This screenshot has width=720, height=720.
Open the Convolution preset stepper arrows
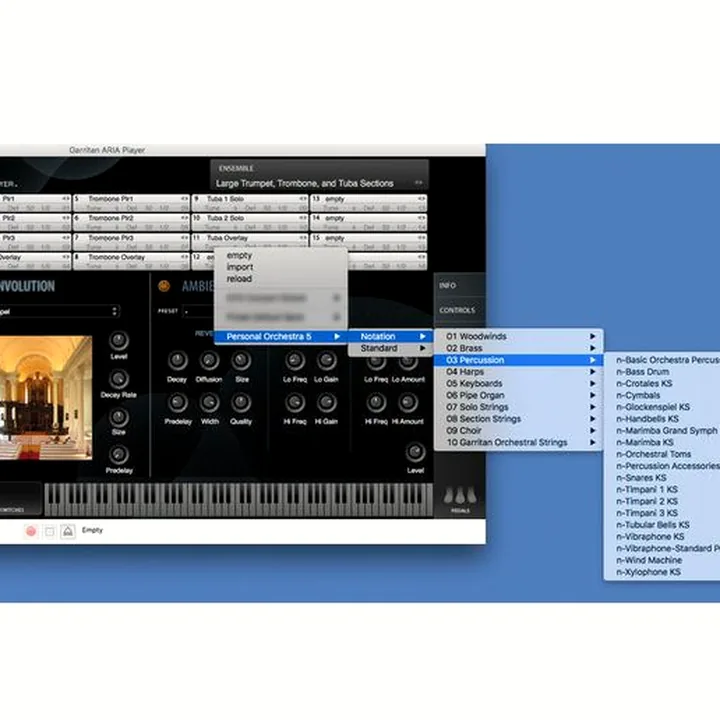pos(114,311)
